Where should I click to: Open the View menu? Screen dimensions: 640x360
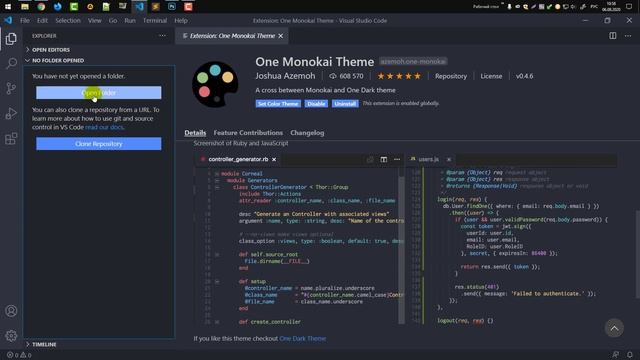pyautogui.click(x=94, y=20)
